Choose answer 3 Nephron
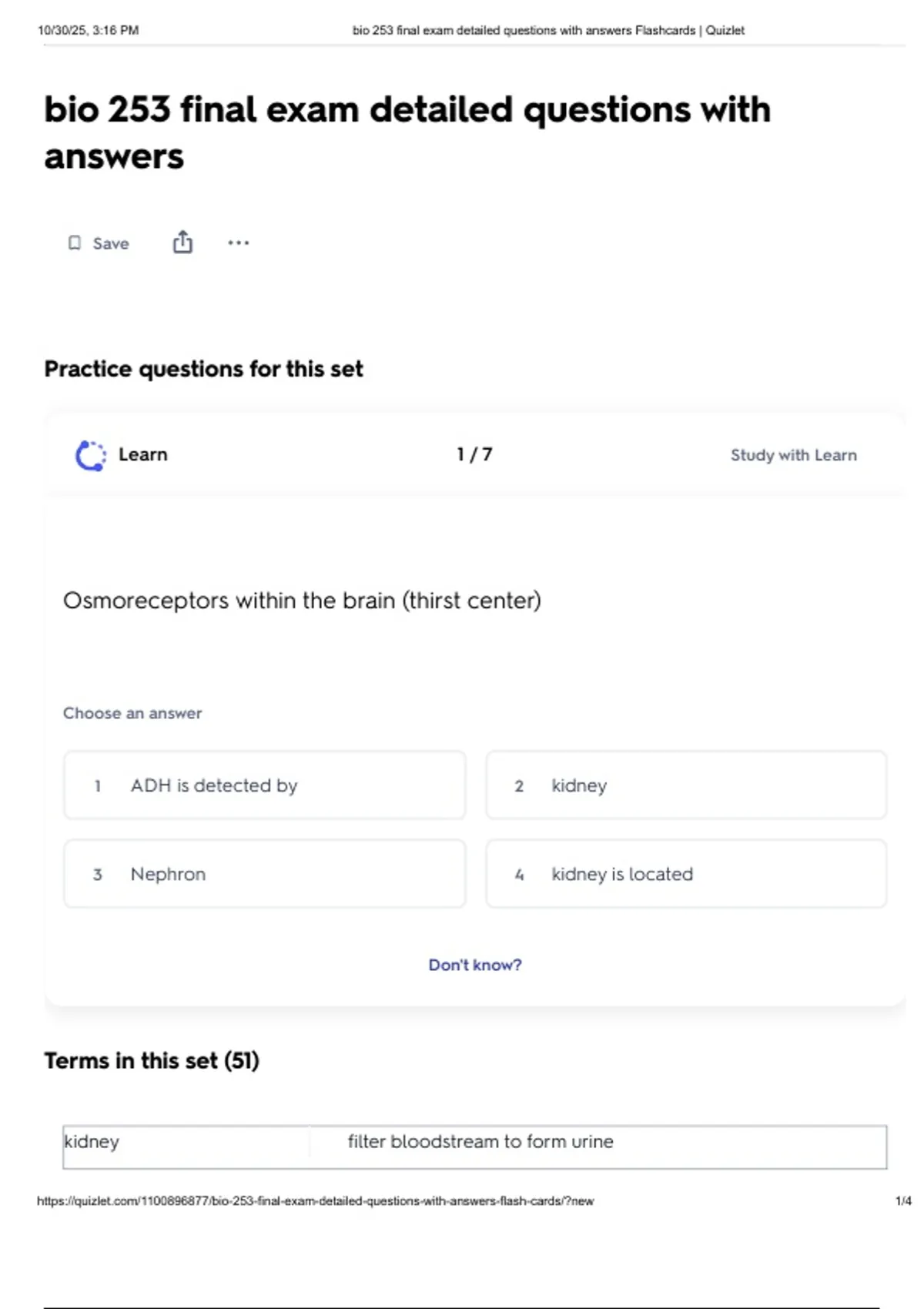924x1309 pixels. click(265, 874)
